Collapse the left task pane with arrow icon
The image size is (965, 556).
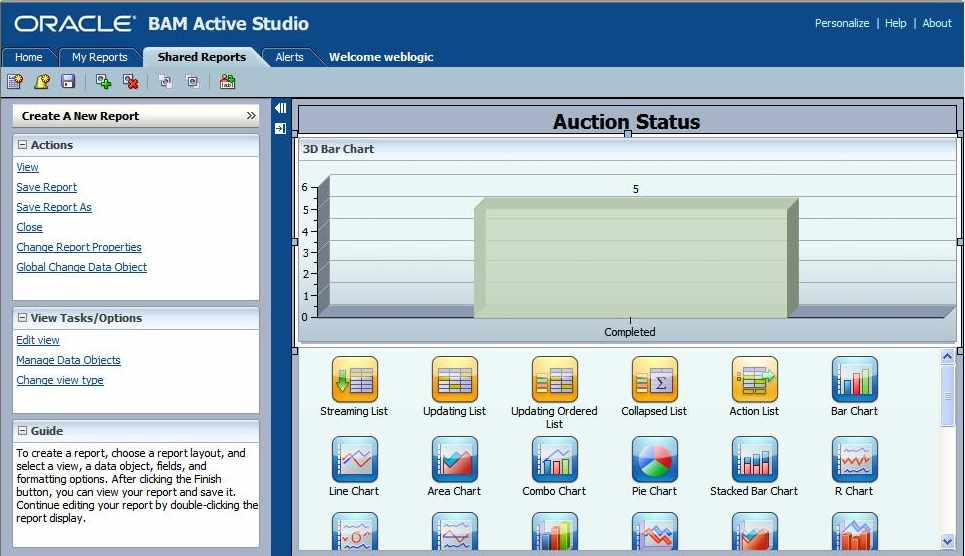coord(280,108)
